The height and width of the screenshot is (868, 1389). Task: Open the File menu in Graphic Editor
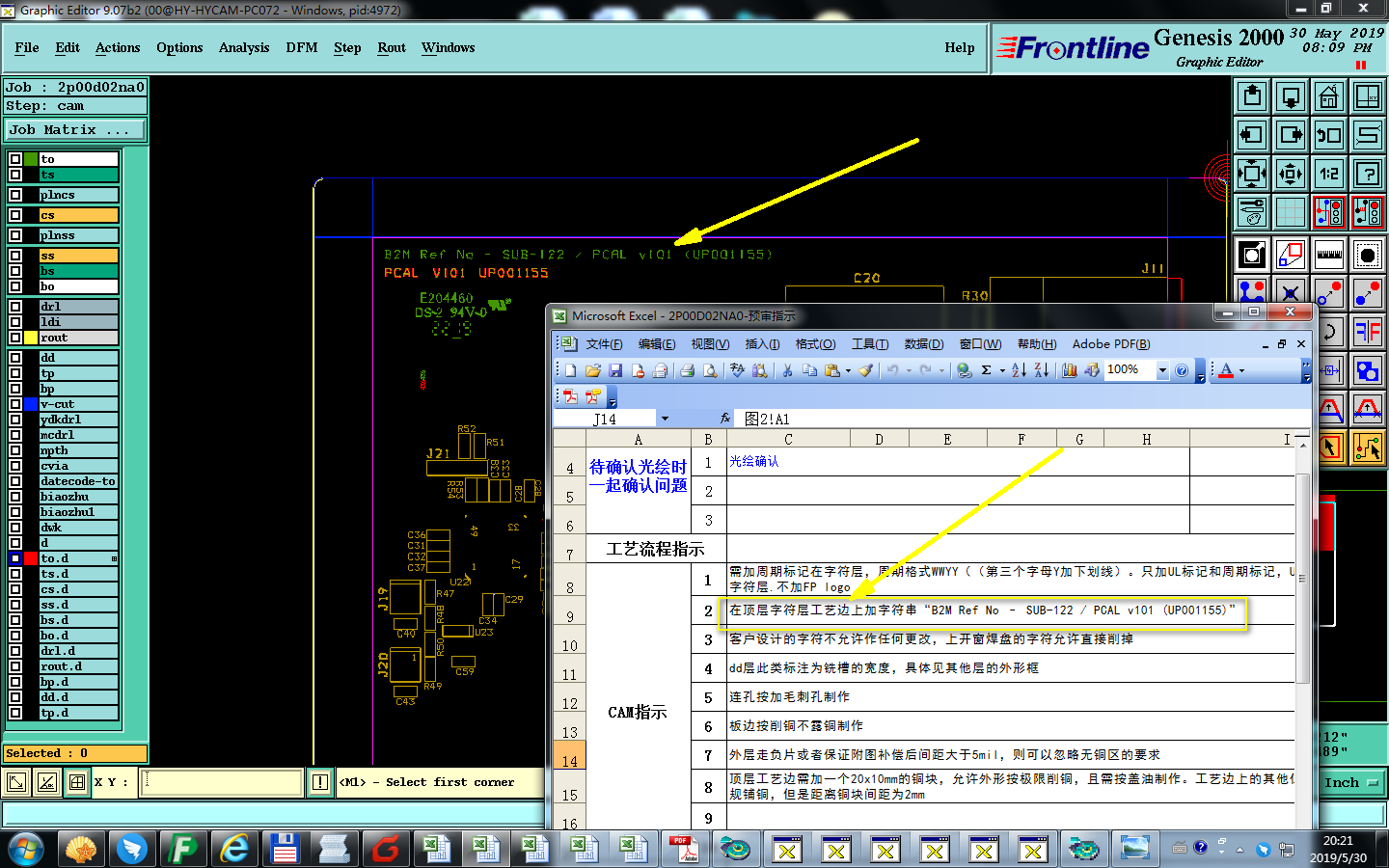27,47
